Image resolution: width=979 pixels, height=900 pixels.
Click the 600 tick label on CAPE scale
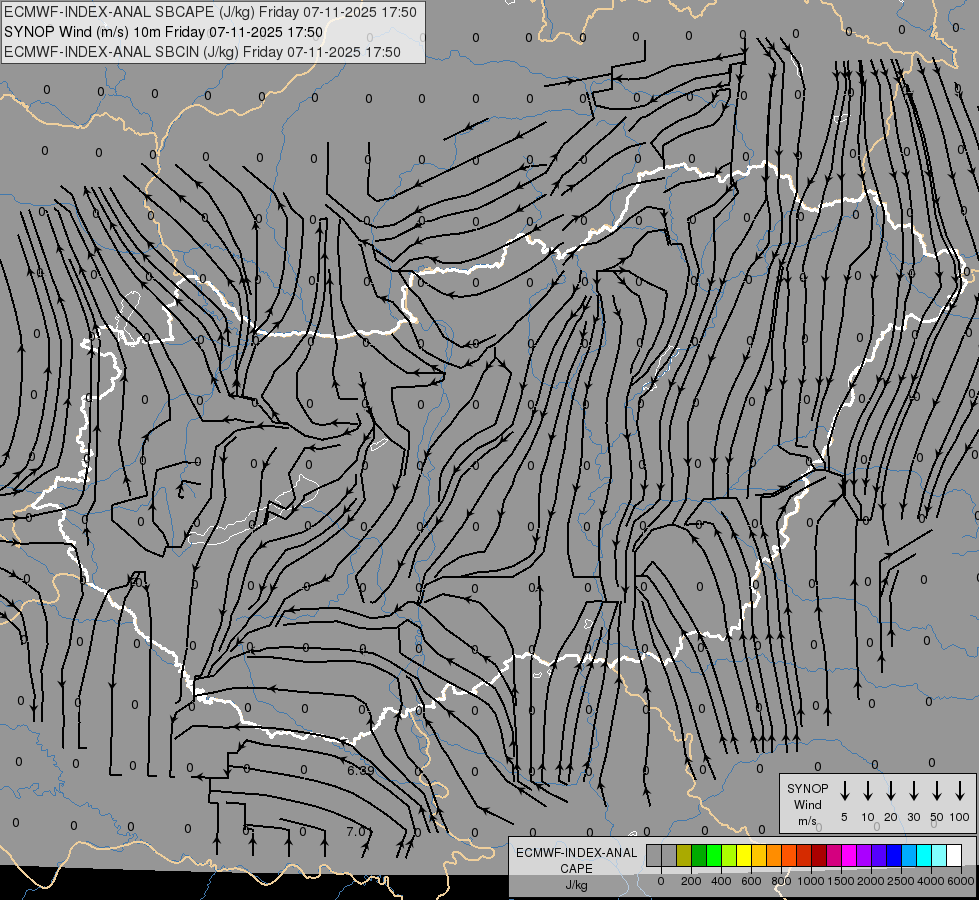click(x=751, y=881)
